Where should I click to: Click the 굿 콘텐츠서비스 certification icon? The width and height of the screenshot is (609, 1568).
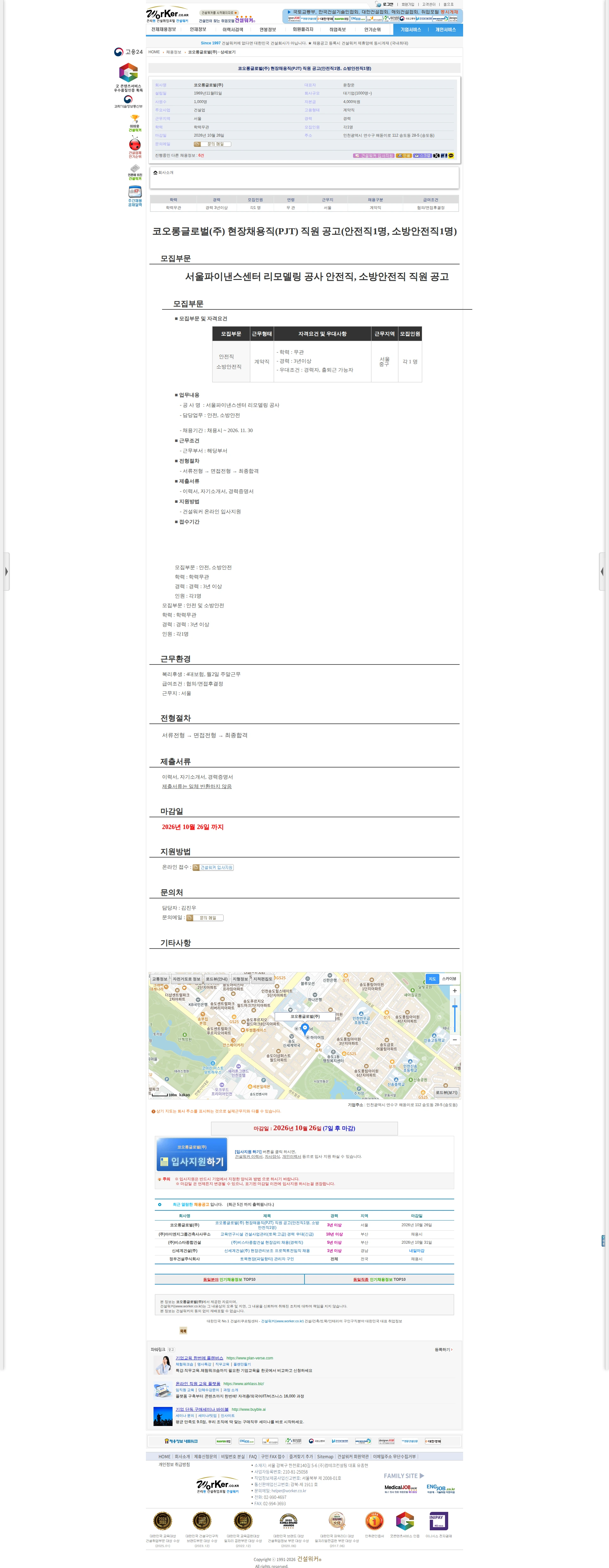tap(128, 77)
